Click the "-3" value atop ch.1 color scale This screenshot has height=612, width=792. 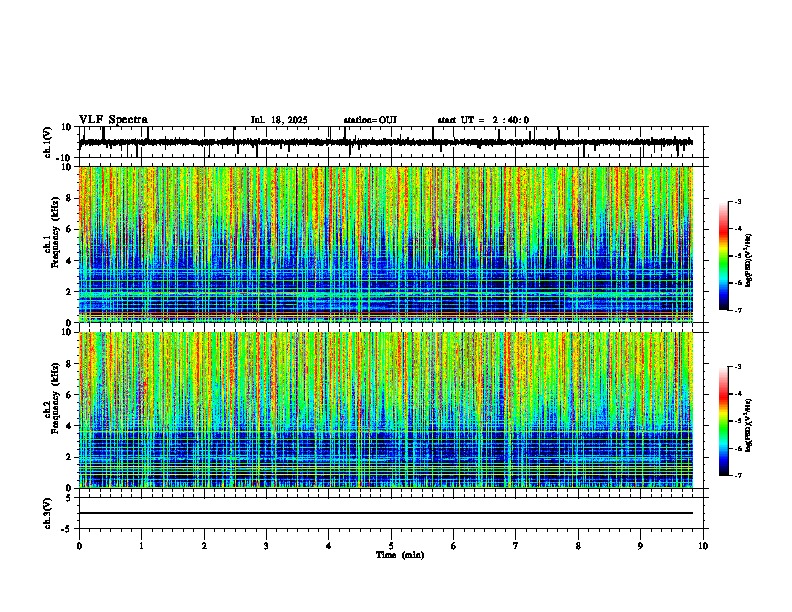pos(737,201)
